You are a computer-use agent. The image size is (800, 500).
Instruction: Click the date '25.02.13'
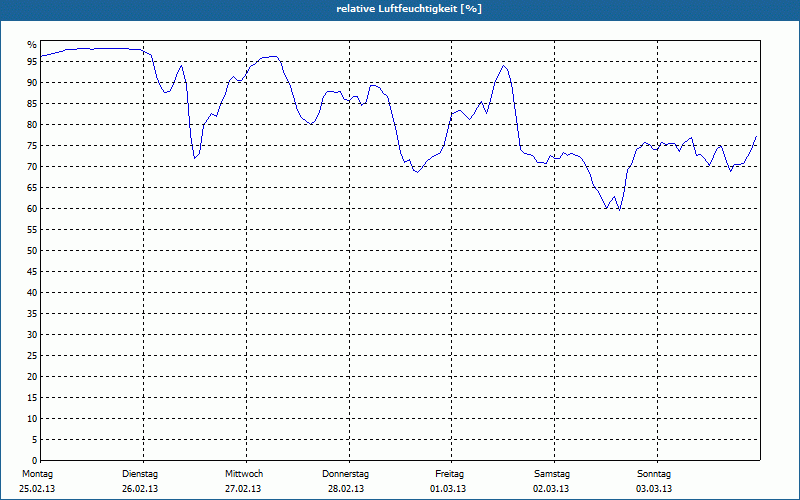[x=37, y=489]
